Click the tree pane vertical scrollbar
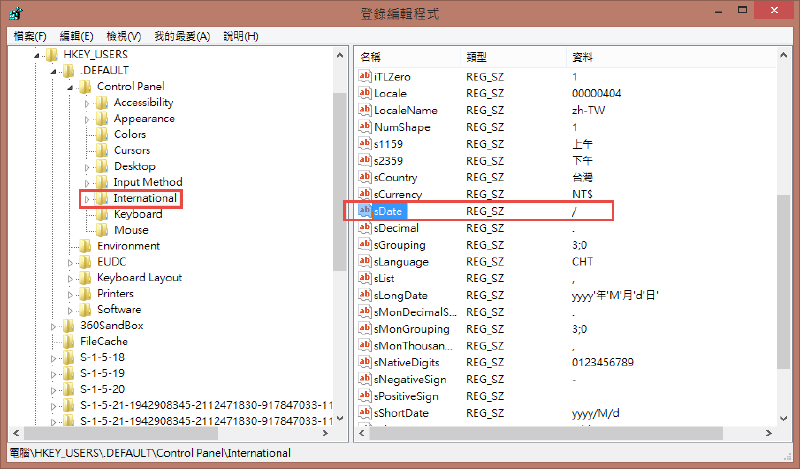The image size is (800, 469). tap(340, 180)
